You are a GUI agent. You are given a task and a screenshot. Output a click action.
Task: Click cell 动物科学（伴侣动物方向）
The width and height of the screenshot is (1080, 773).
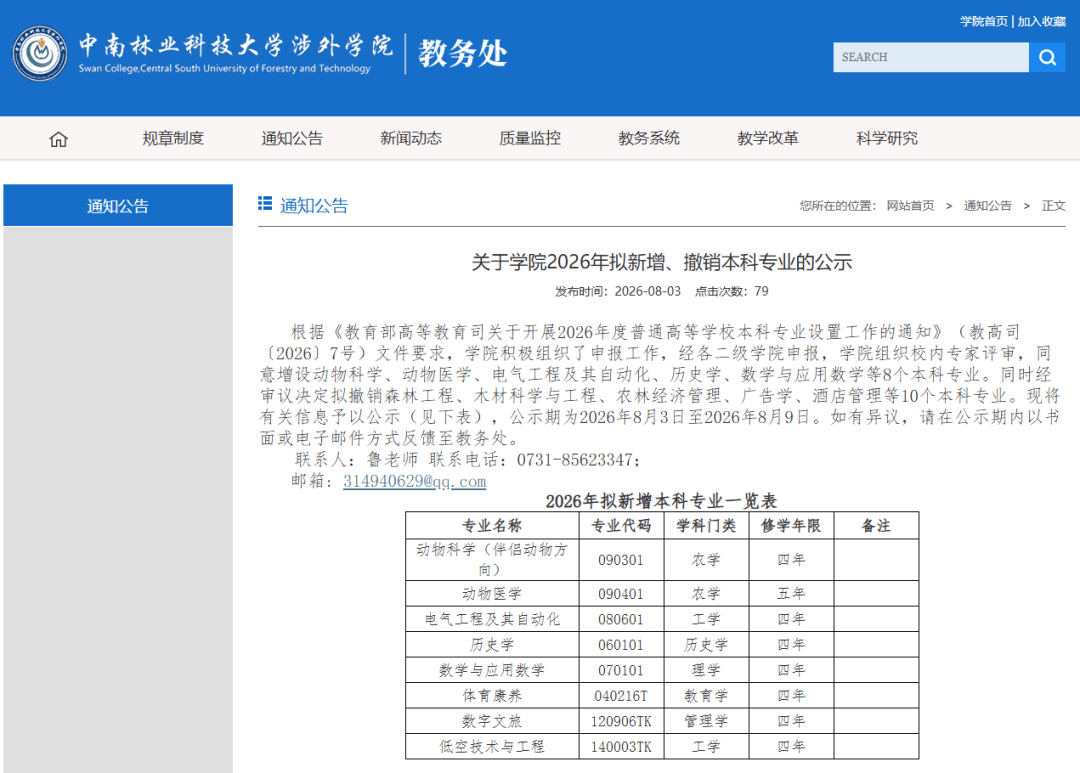pos(492,559)
